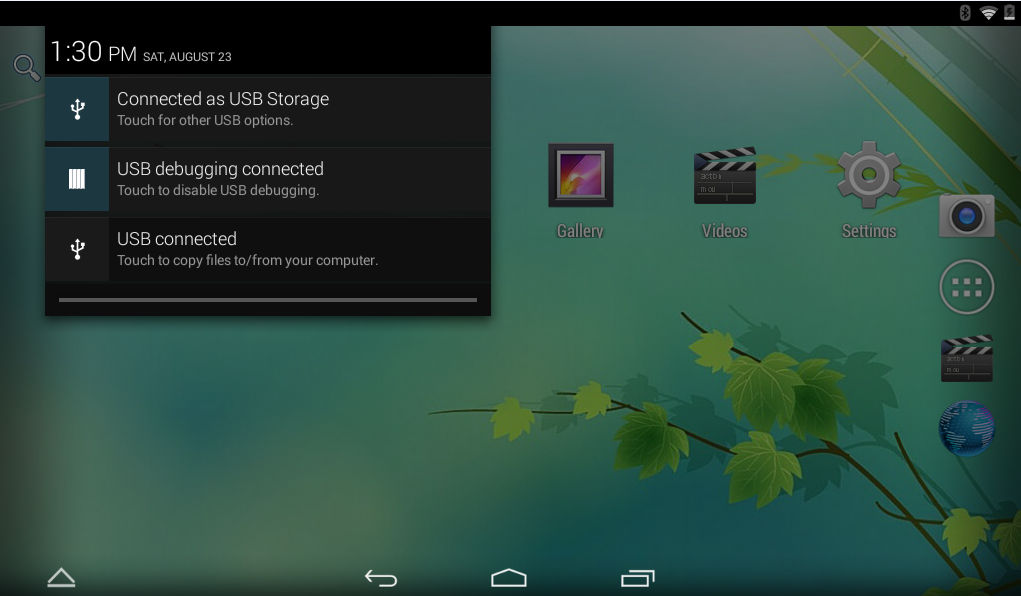Open the all-apps drawer grid button
Image resolution: width=1021 pixels, height=596 pixels.
tap(966, 287)
